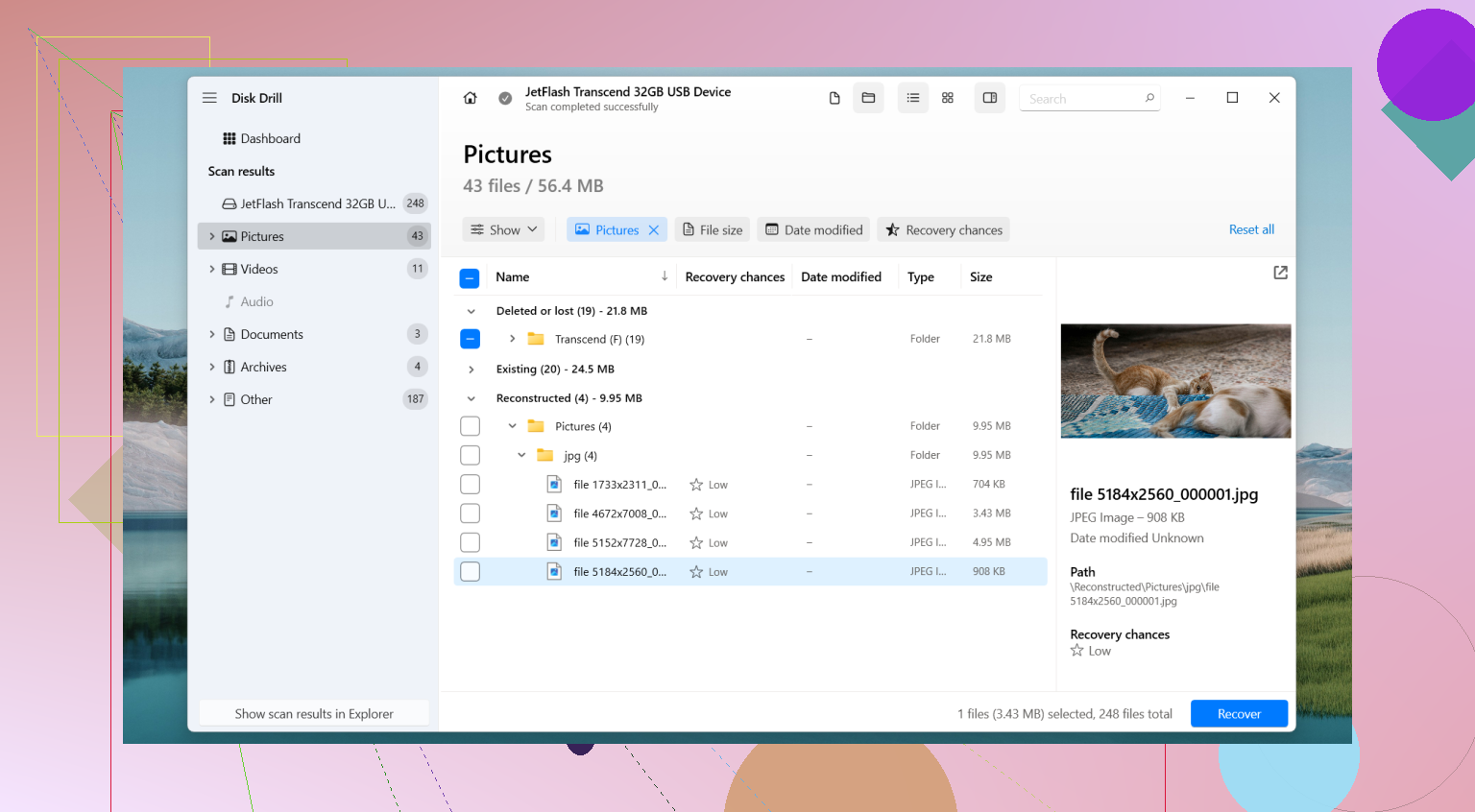1475x812 pixels.
Task: Select the Archives category in sidebar
Action: pos(314,367)
